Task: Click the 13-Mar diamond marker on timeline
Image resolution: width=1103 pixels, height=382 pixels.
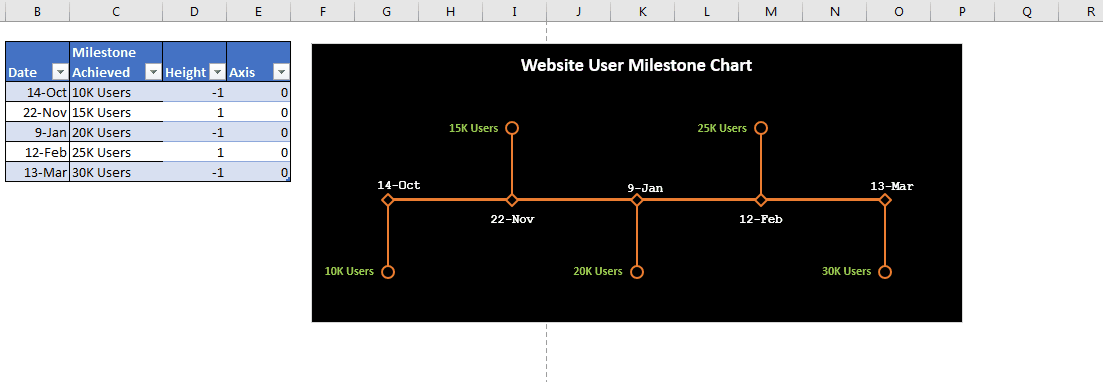Action: (x=885, y=200)
